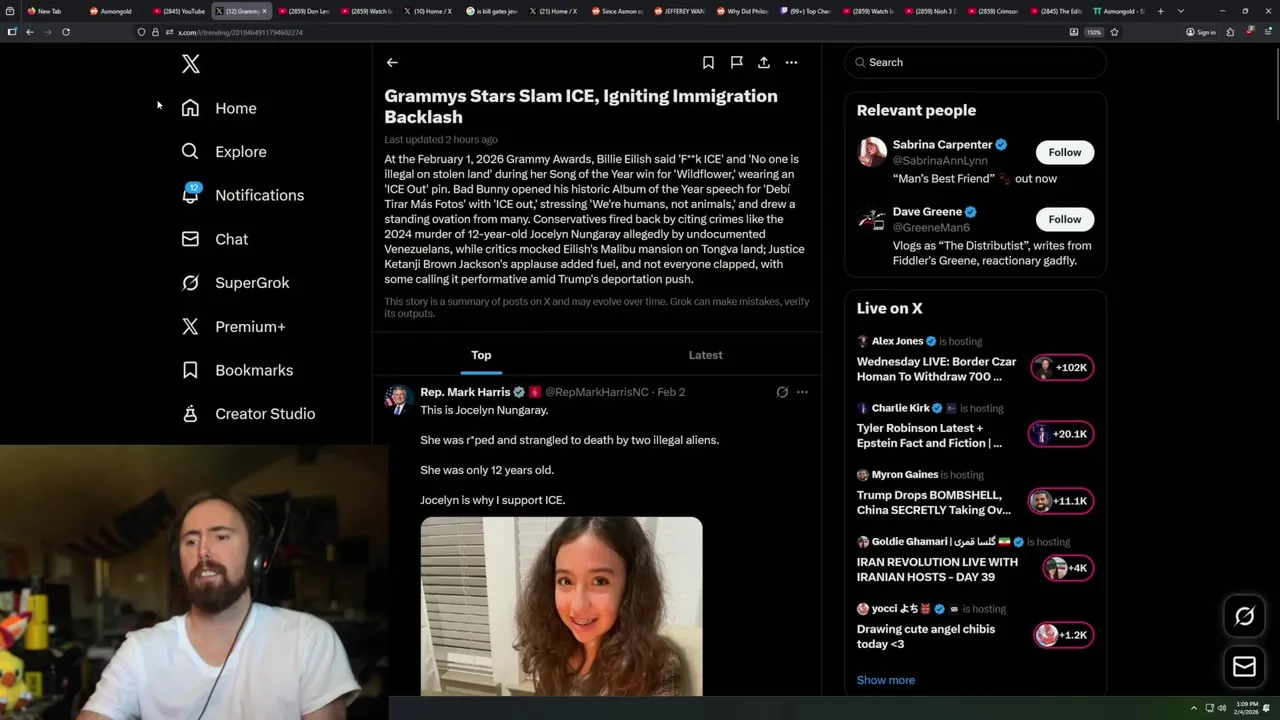Open 'Trump Drops BOMBSHELL' broadcast title
Screen dimensions: 1280x720
934,502
